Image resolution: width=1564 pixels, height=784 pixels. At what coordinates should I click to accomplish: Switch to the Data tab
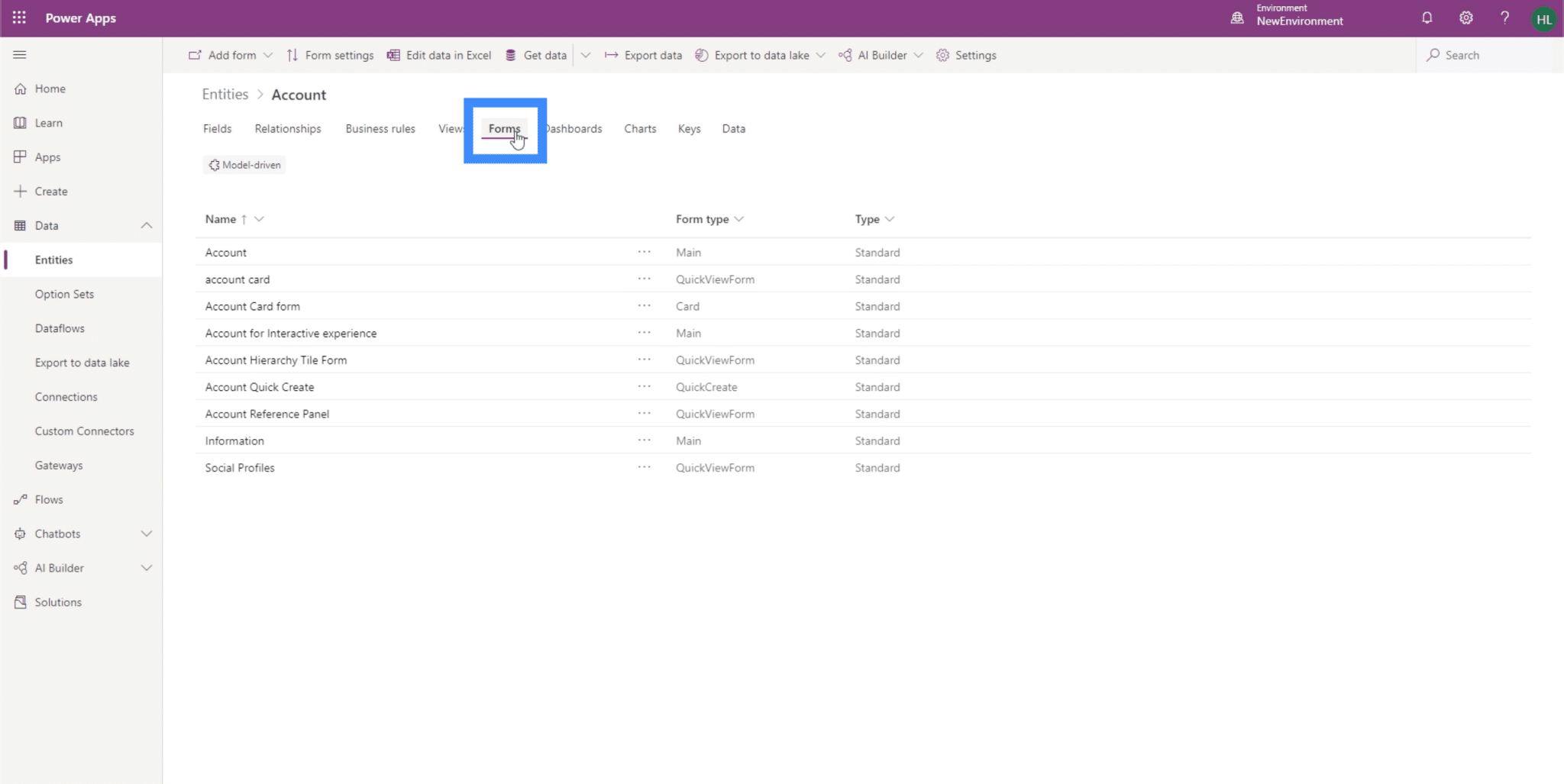[x=734, y=128]
